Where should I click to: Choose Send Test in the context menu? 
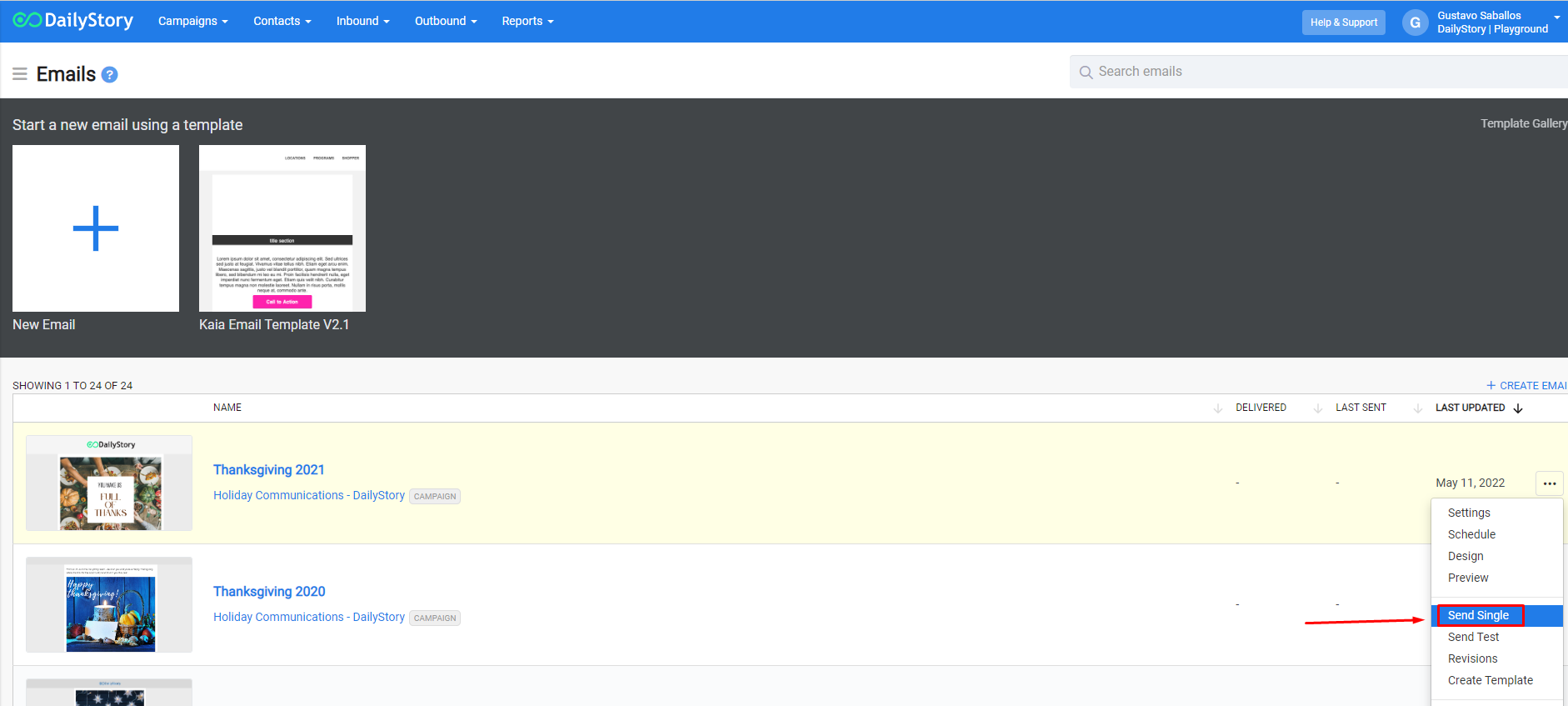(1473, 637)
